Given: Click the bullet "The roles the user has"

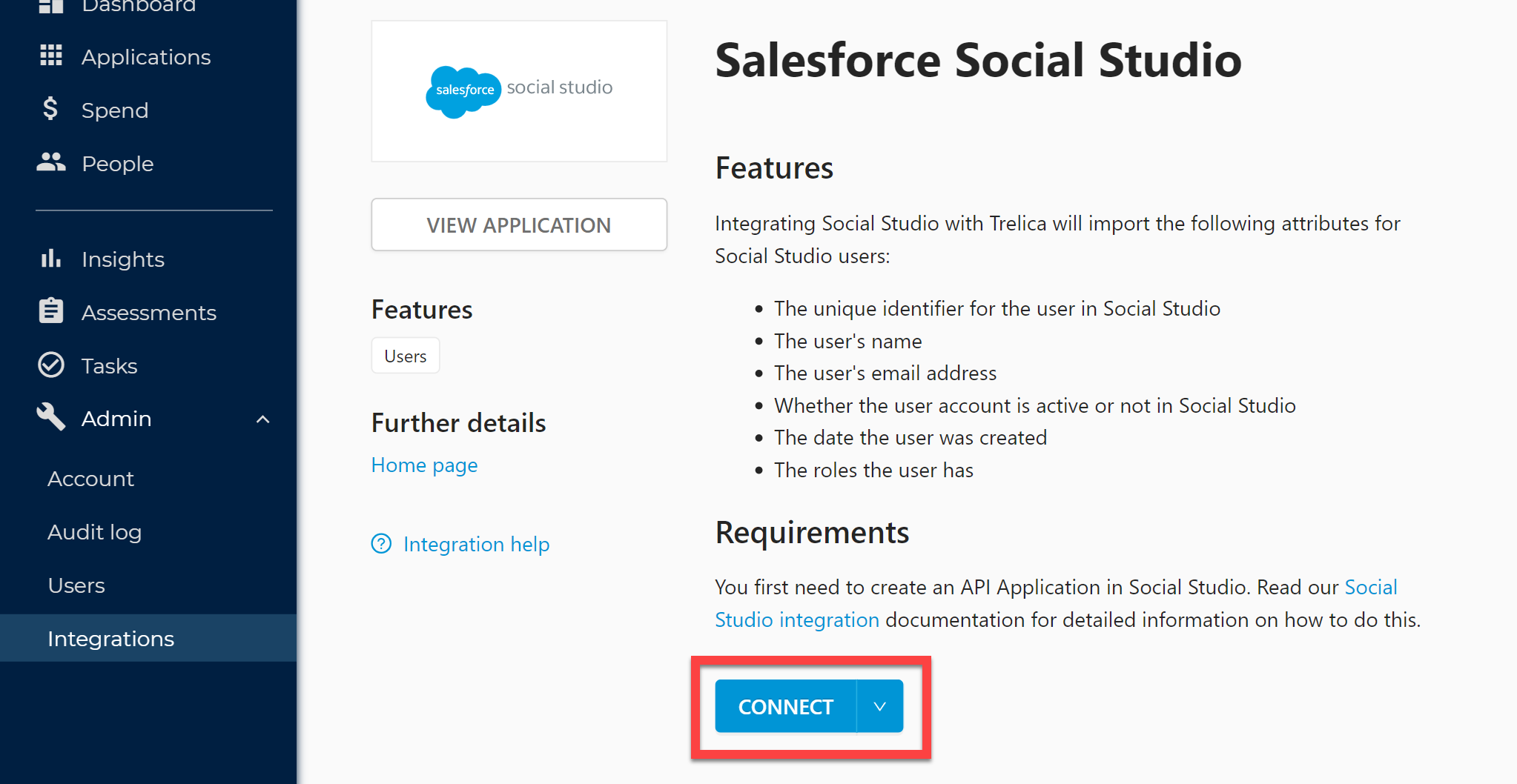Looking at the screenshot, I should pyautogui.click(x=873, y=471).
